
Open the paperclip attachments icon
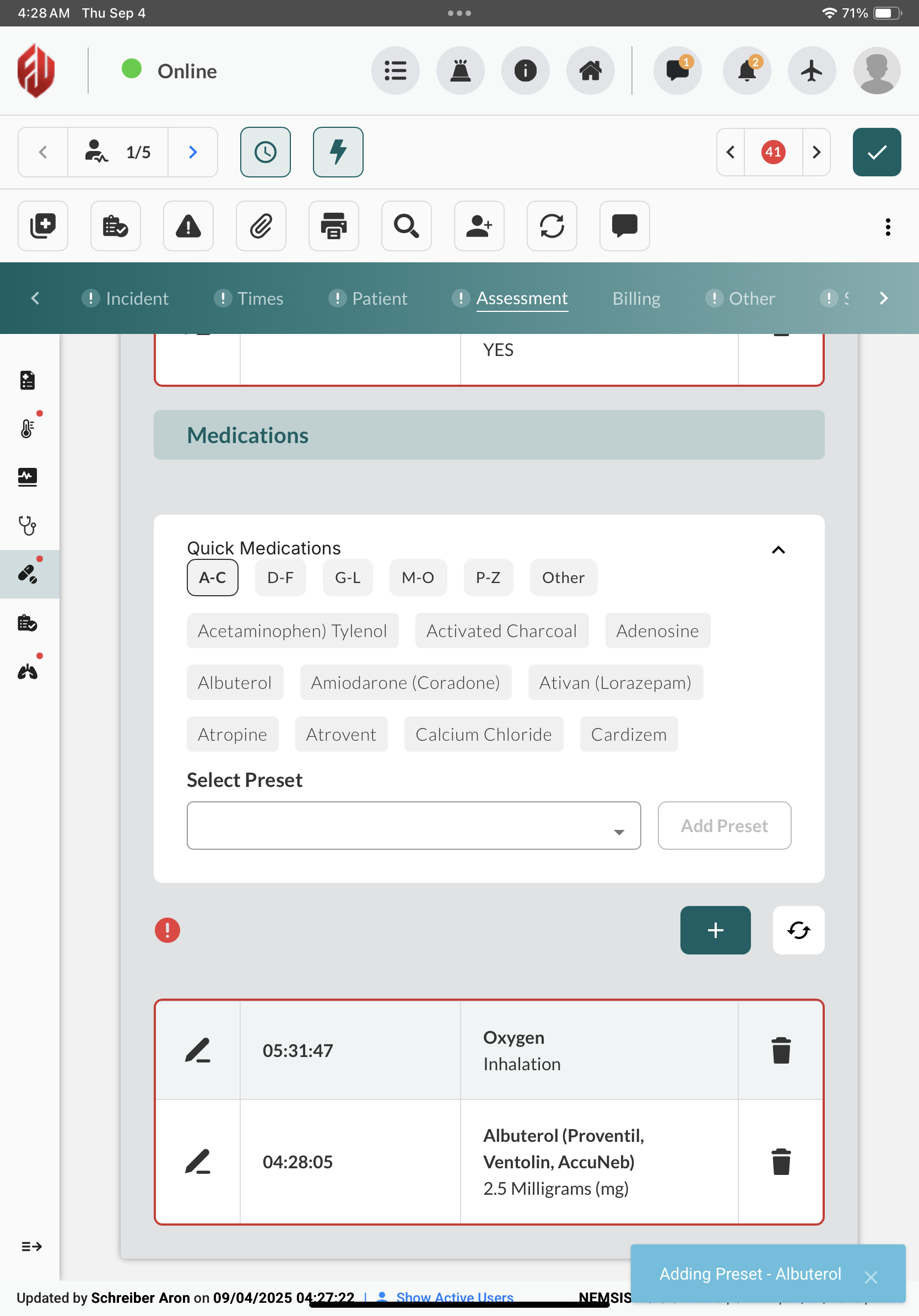point(261,226)
